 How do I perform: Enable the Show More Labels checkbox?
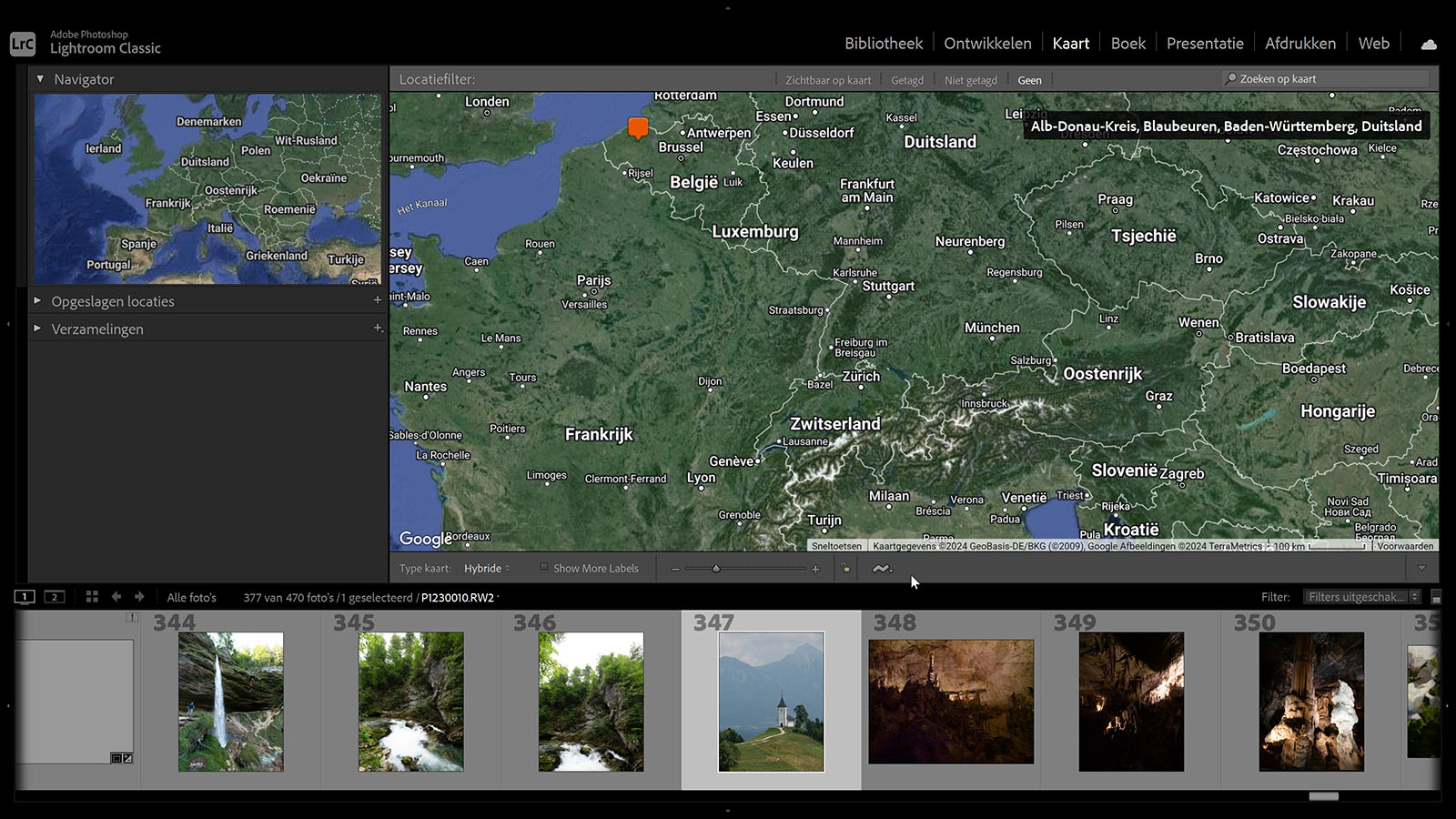point(544,568)
